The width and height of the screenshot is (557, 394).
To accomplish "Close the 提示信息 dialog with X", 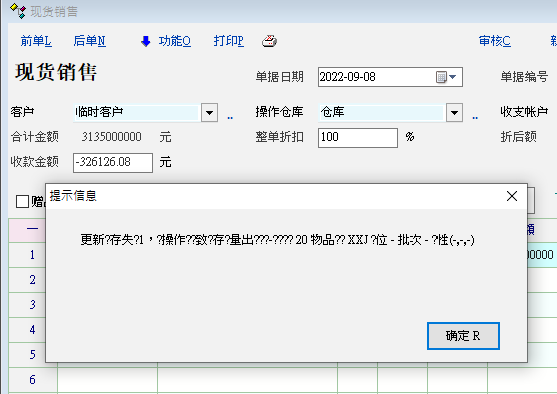I will 512,196.
